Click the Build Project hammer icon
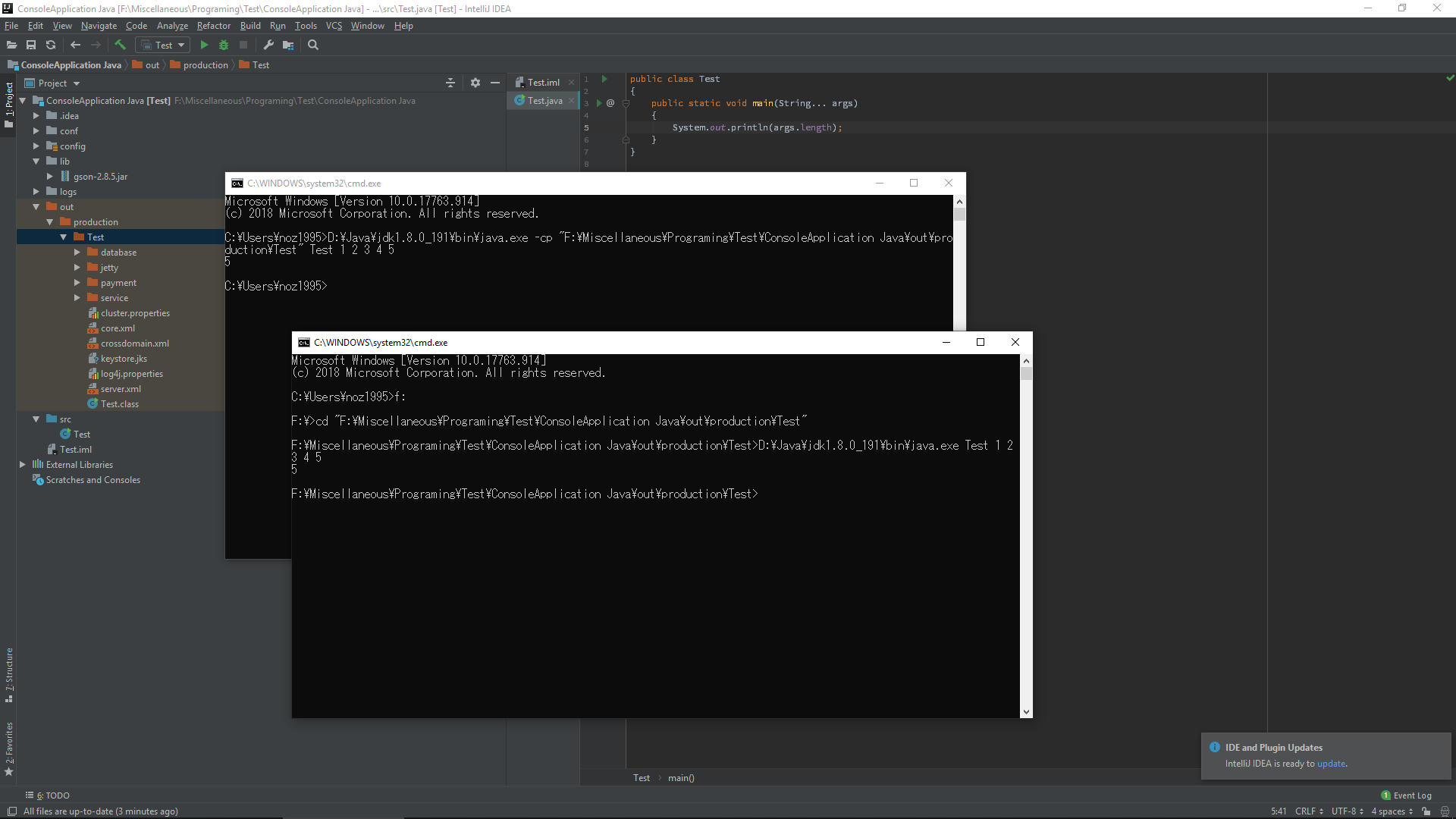The image size is (1456, 819). tap(120, 45)
